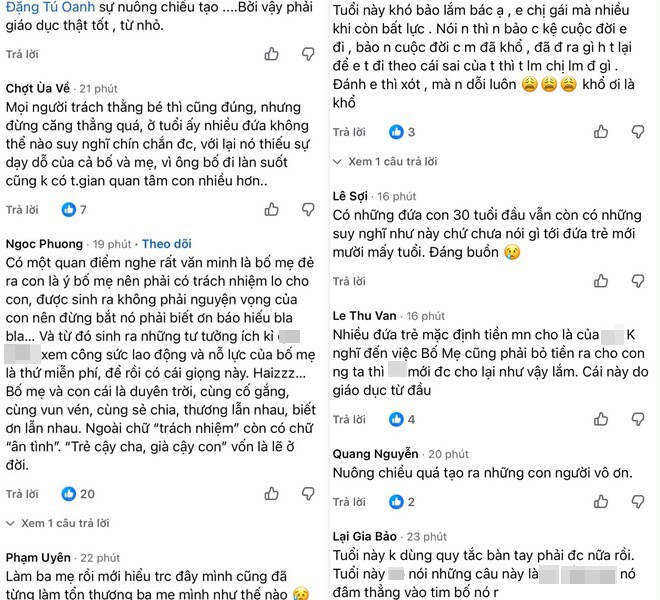
Task: Thumbs-down Le Thu Van's comment
Action: pyautogui.click(x=638, y=419)
